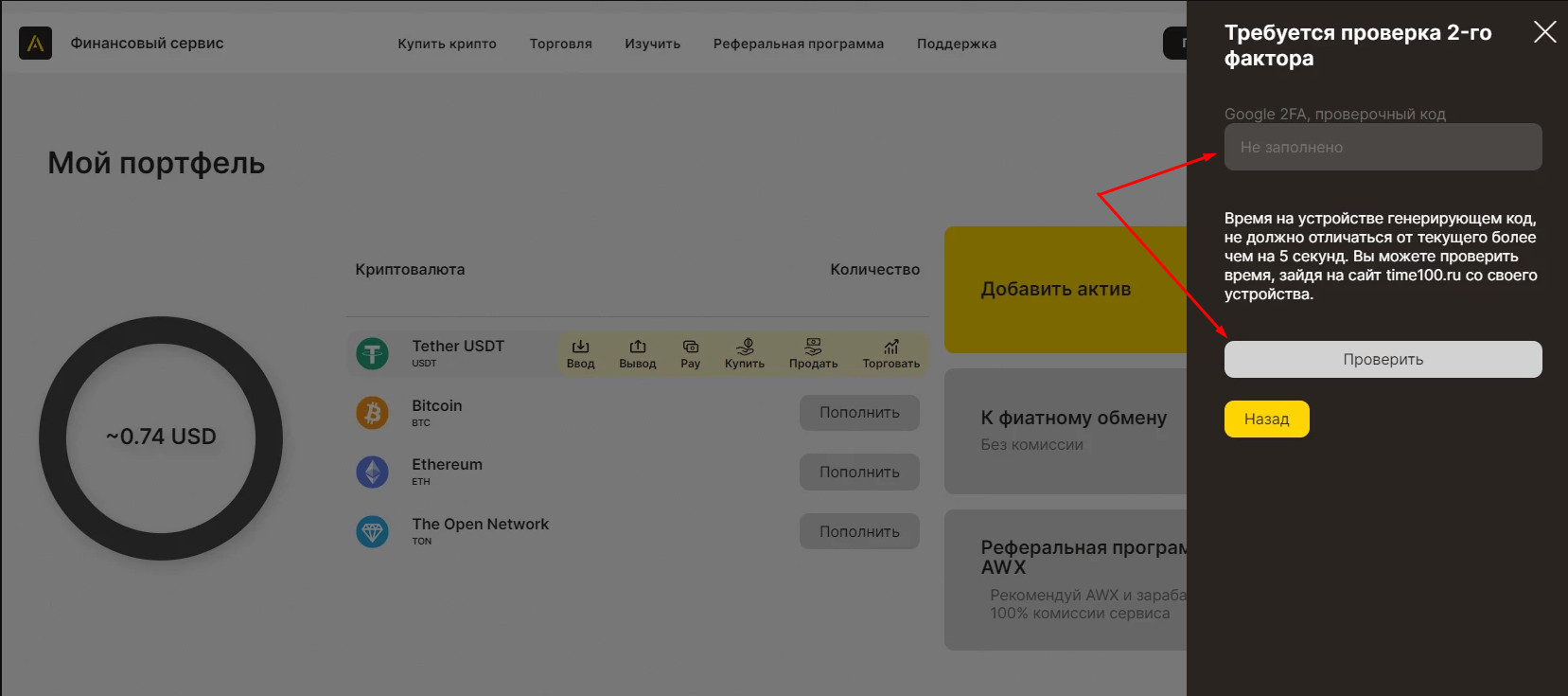Click the Withdraw (Вывод) icon for Tether
This screenshot has height=696, width=1568.
point(637,348)
